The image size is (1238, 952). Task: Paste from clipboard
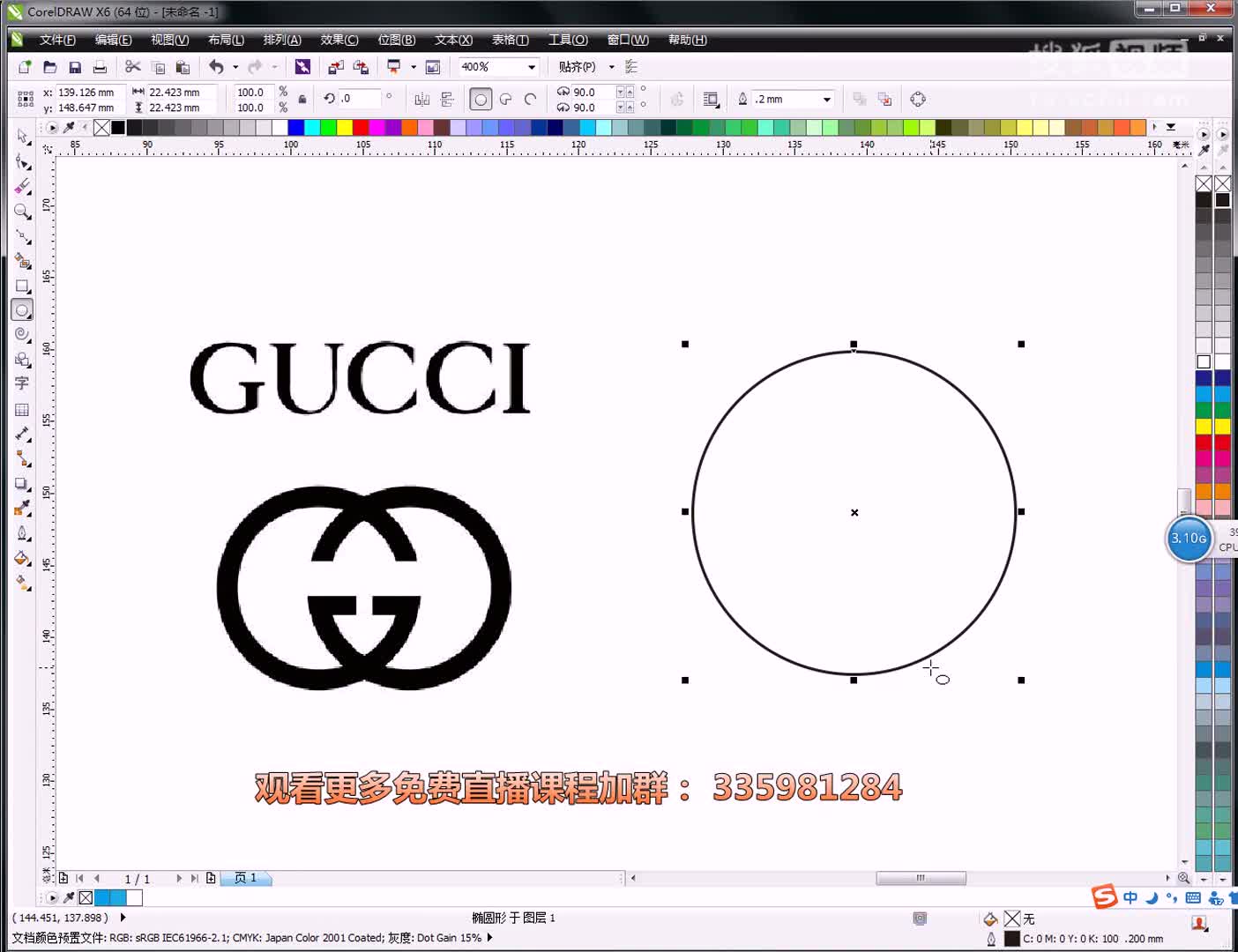click(183, 67)
